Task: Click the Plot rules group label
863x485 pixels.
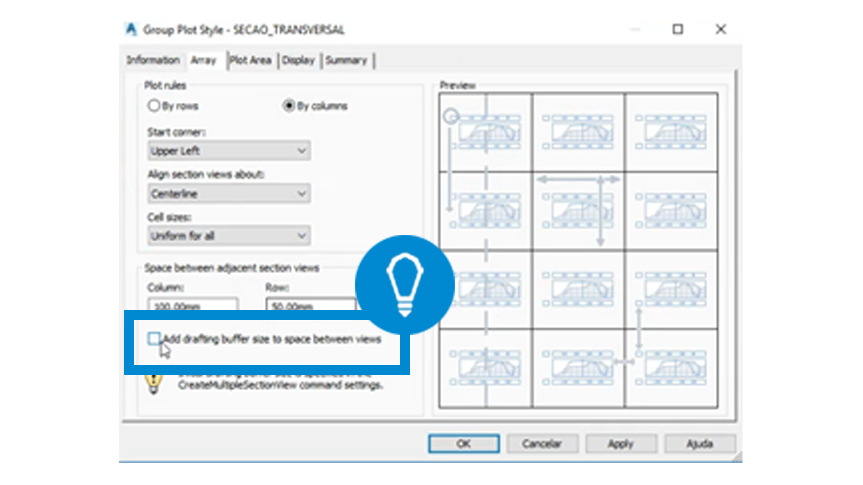Action: [x=165, y=85]
